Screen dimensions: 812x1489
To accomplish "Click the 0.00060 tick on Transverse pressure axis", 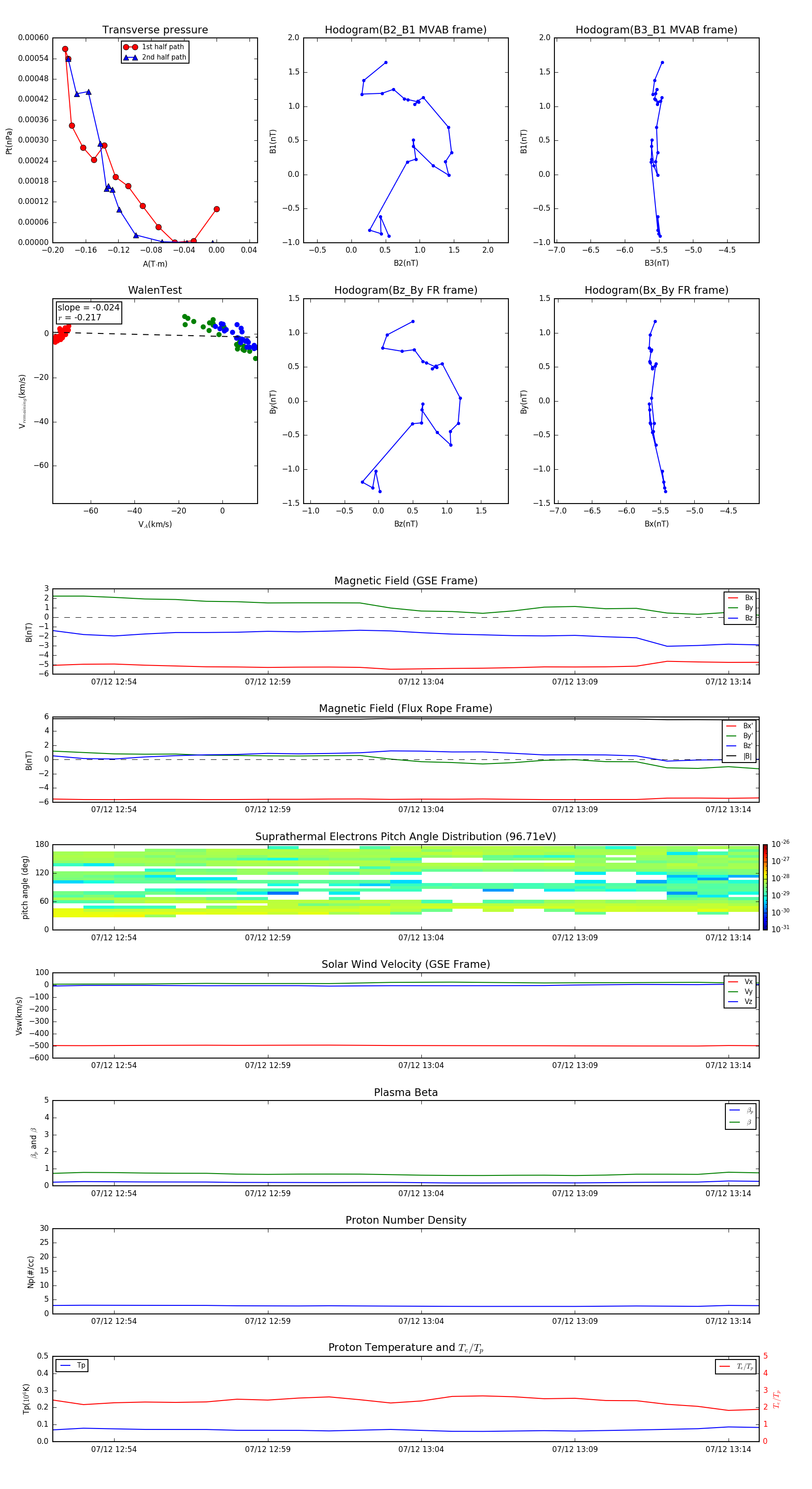I will coord(33,38).
